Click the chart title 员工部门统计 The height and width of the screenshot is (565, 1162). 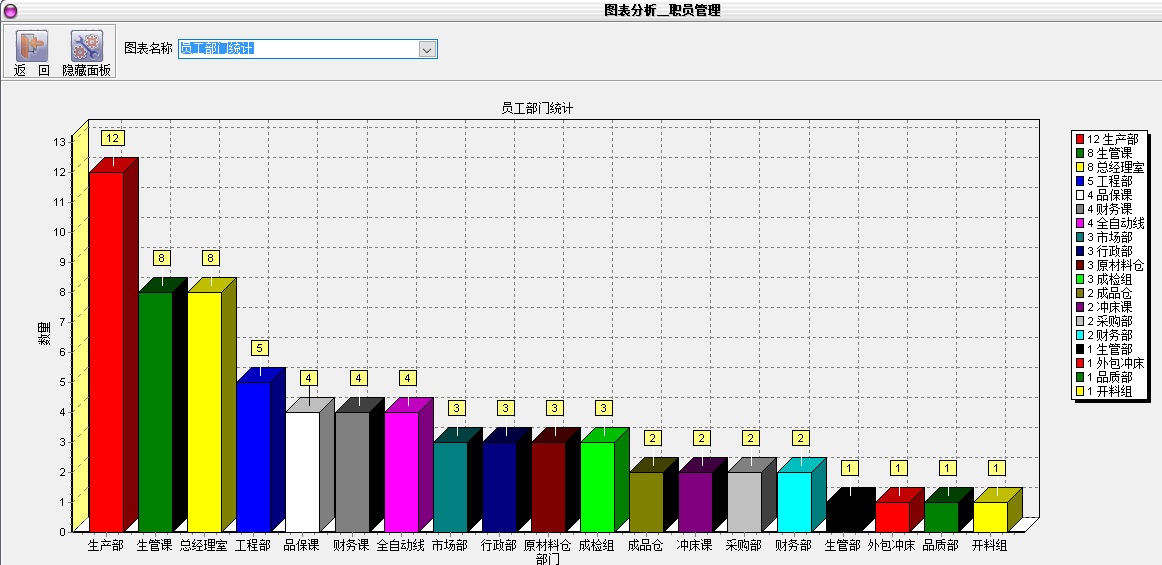[x=537, y=108]
